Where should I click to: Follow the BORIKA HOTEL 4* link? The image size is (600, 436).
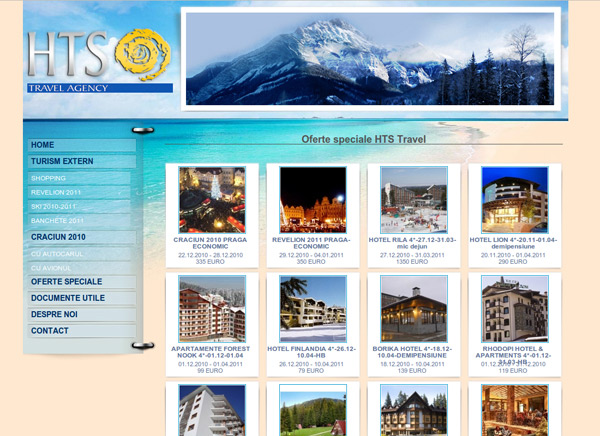coord(412,352)
